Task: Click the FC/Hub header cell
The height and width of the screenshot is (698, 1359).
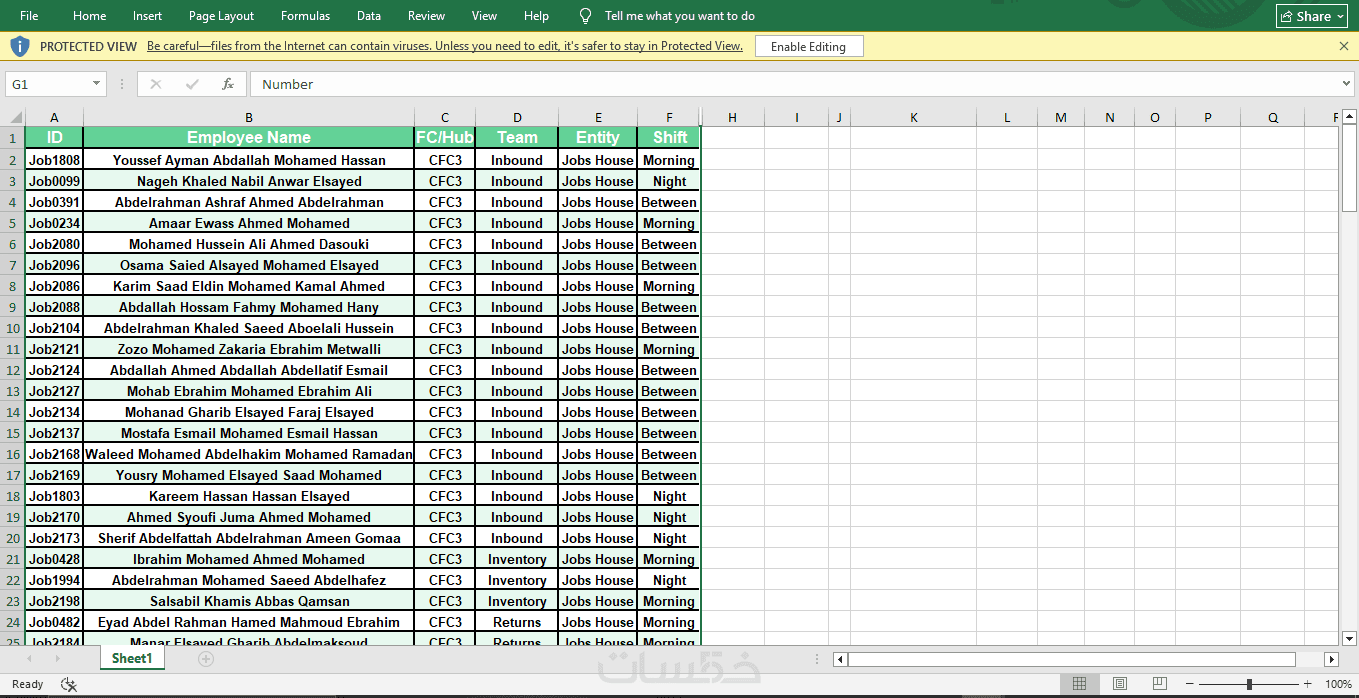Action: 445,137
